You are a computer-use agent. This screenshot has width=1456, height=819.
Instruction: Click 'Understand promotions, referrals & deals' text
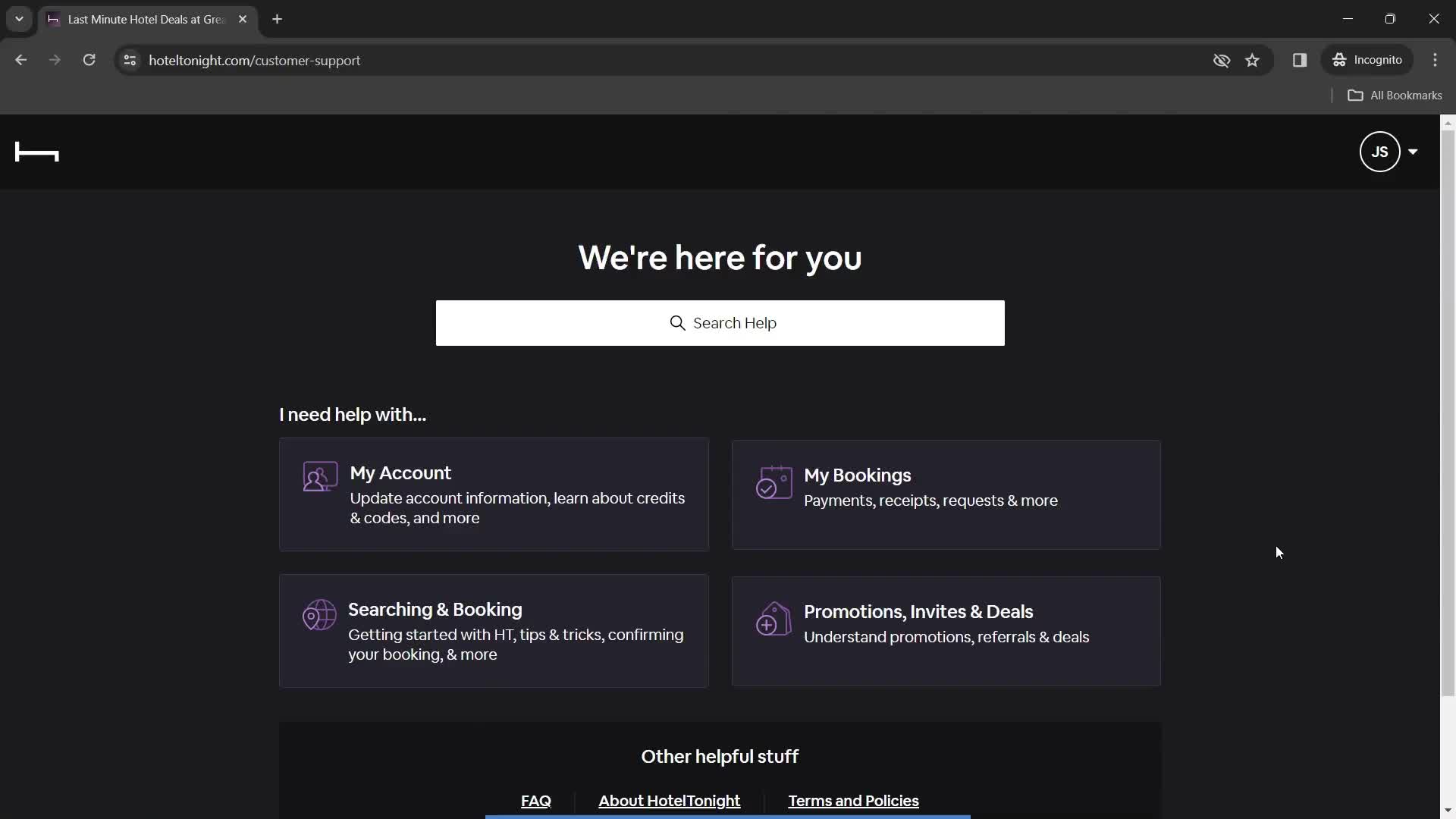(946, 637)
